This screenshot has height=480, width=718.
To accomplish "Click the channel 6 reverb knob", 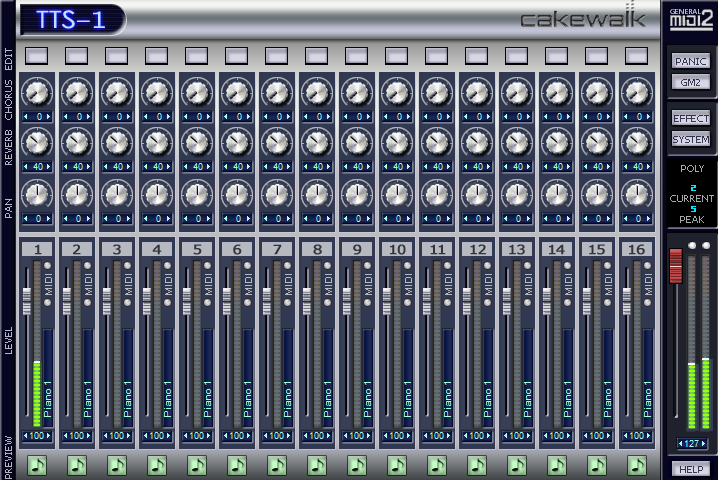I will tap(237, 142).
